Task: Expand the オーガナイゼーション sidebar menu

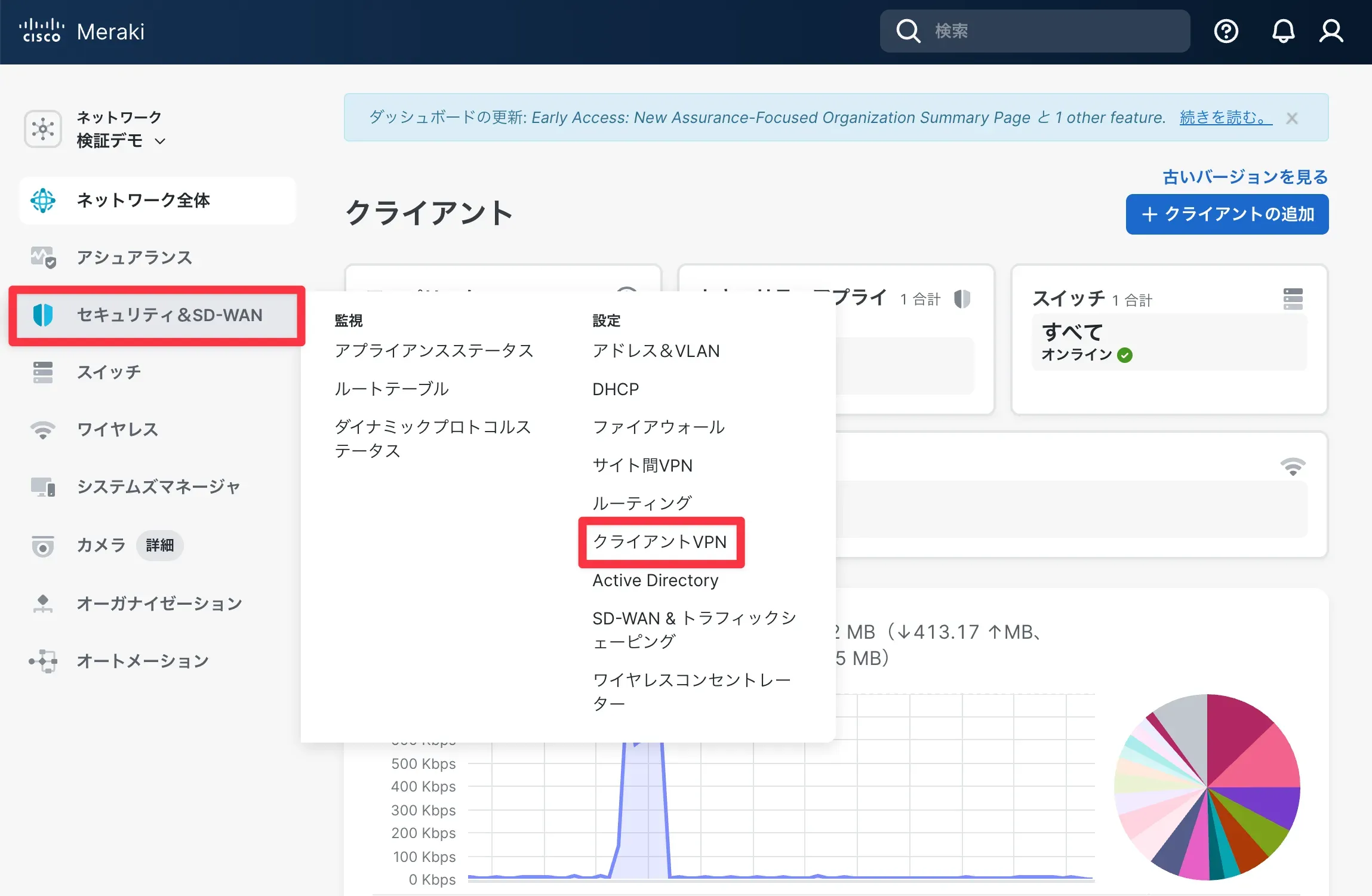Action: [x=159, y=604]
